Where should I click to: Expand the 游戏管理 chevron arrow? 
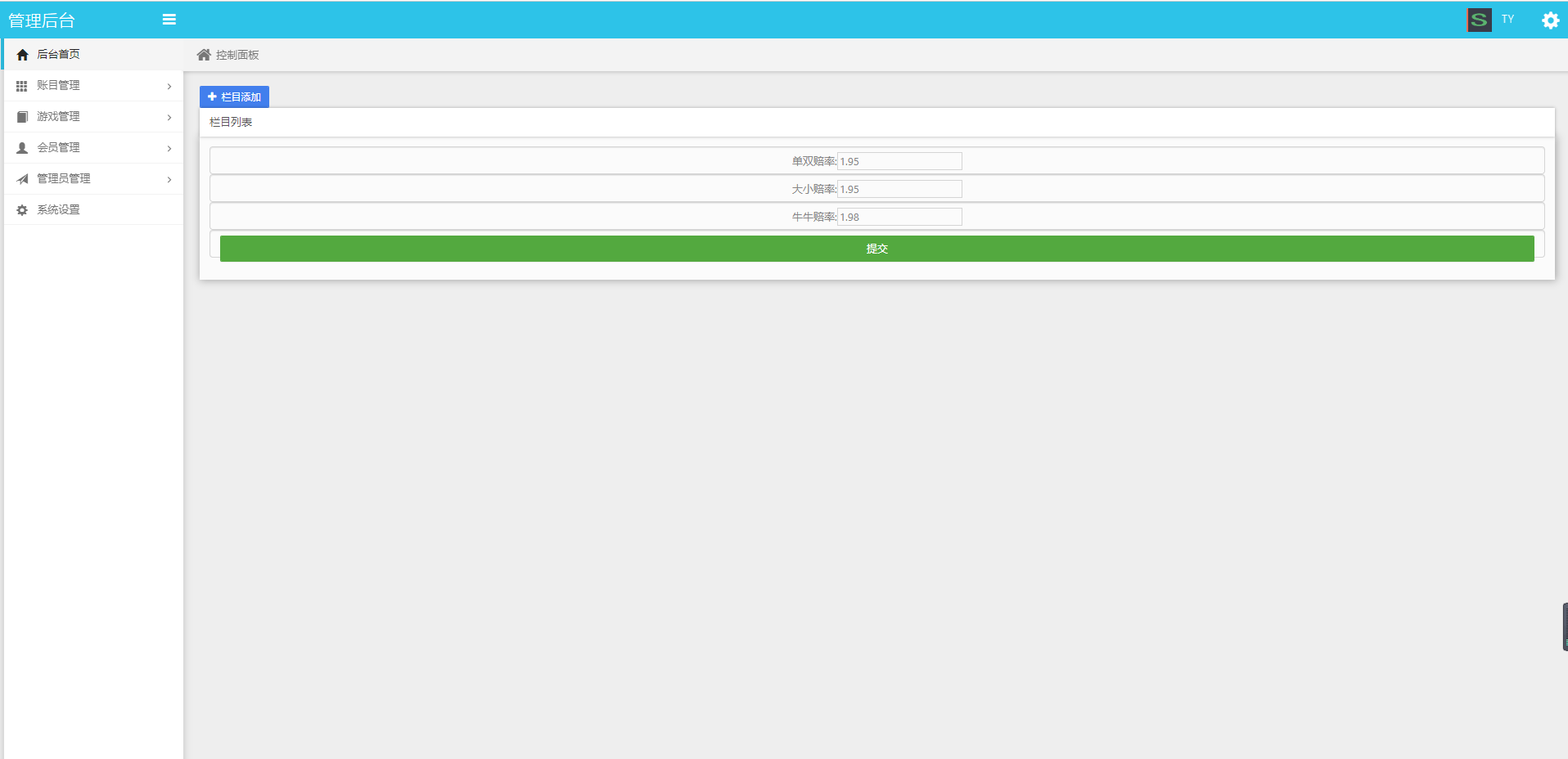pyautogui.click(x=169, y=117)
